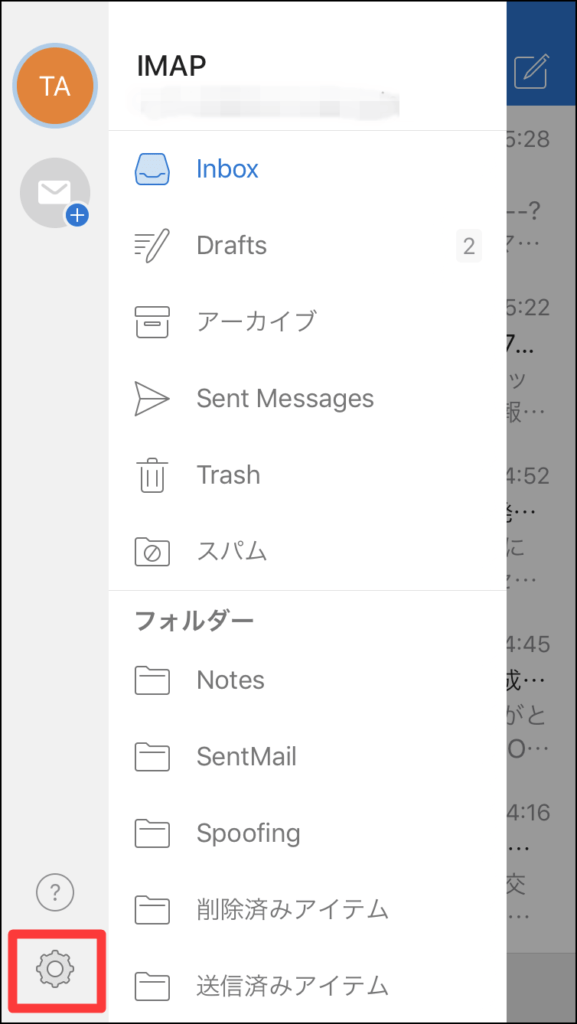Viewport: 577px width, 1024px height.
Task: Select the Spoofing folder icon
Action: click(152, 833)
